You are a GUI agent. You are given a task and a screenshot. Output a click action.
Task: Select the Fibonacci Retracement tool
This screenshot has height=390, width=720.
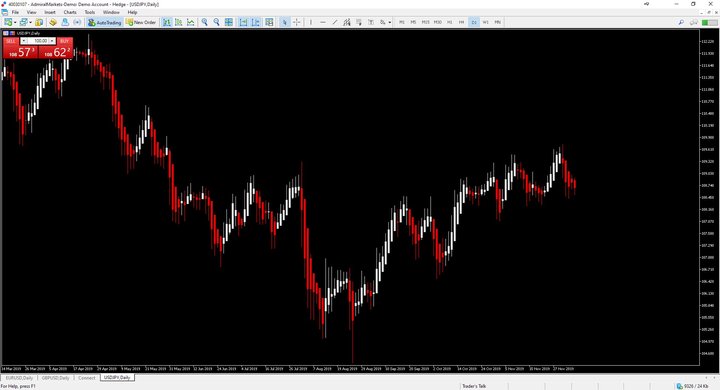pos(359,22)
